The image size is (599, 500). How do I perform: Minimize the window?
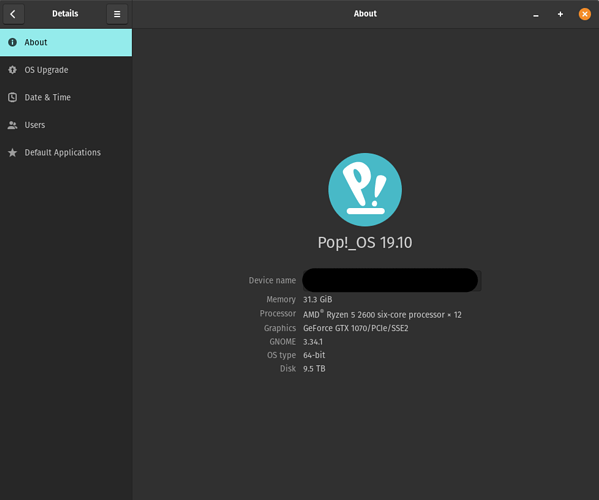(x=536, y=15)
